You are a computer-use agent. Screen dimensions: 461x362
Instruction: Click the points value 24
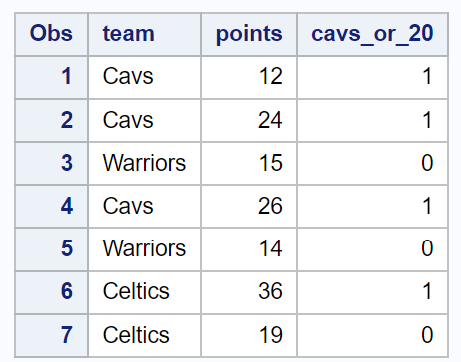tap(249, 120)
